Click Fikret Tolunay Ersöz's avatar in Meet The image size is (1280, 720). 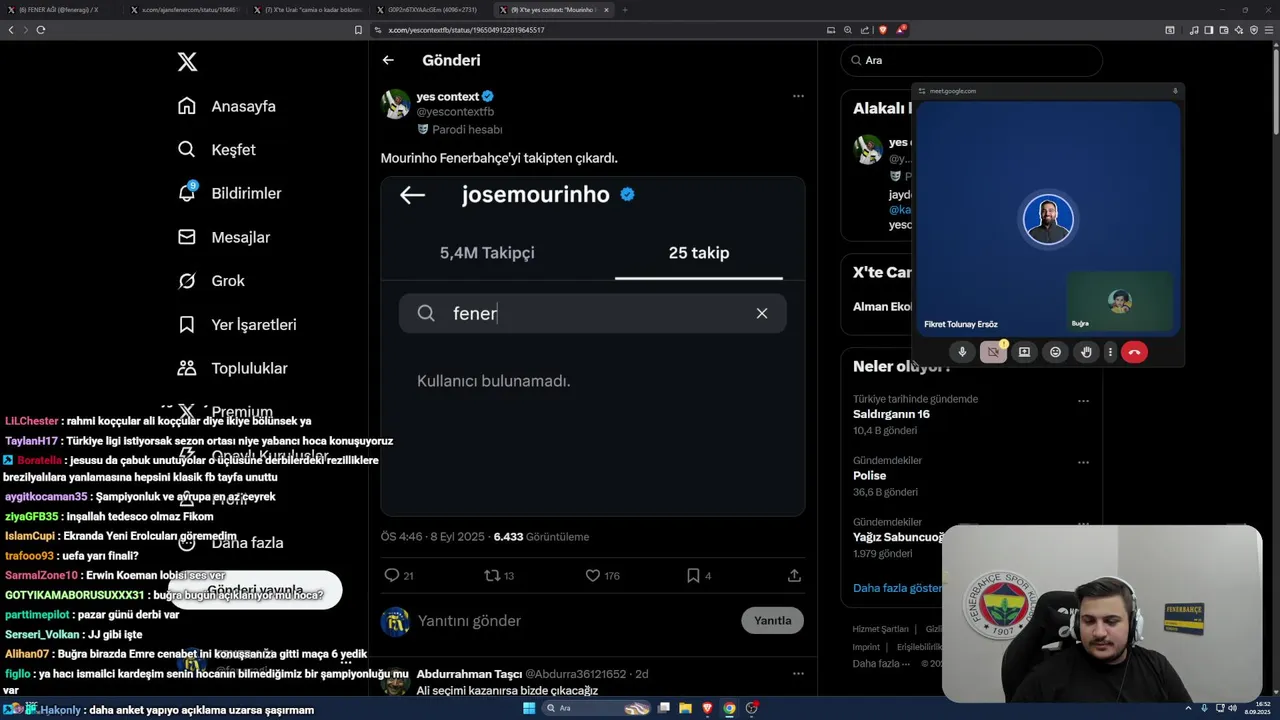[1048, 219]
